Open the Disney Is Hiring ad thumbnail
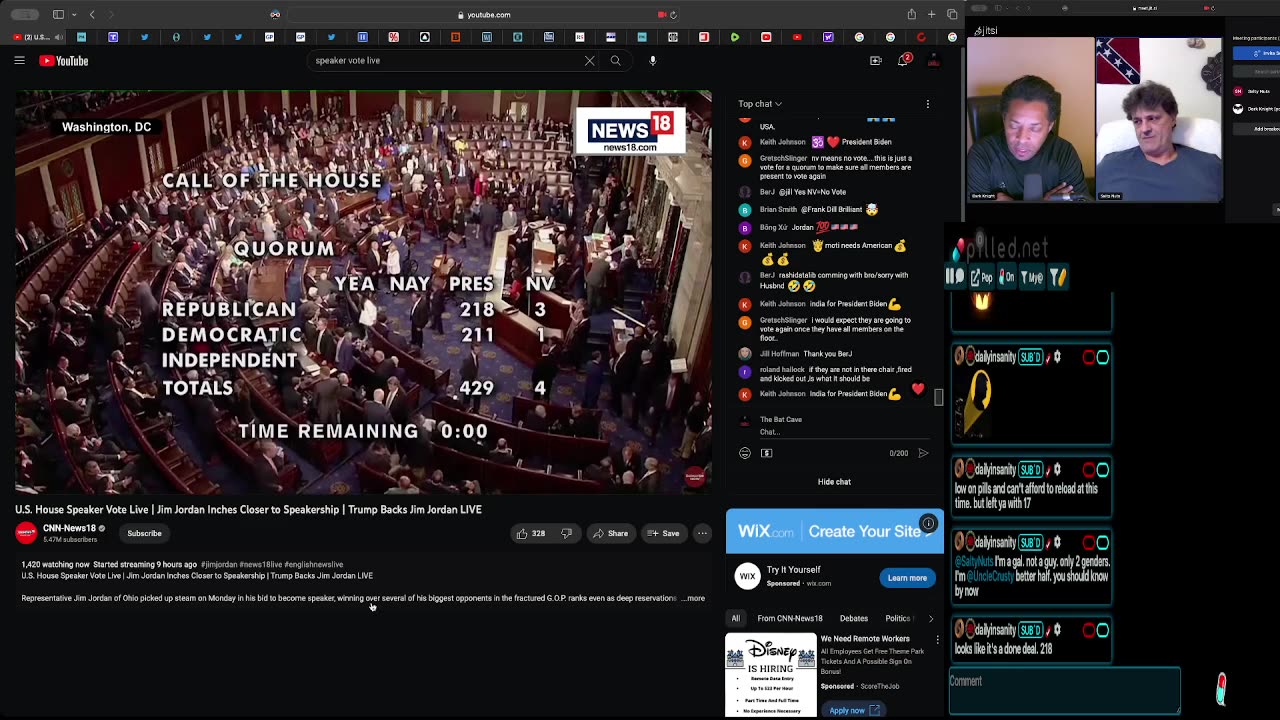This screenshot has height=720, width=1280. pyautogui.click(x=770, y=675)
